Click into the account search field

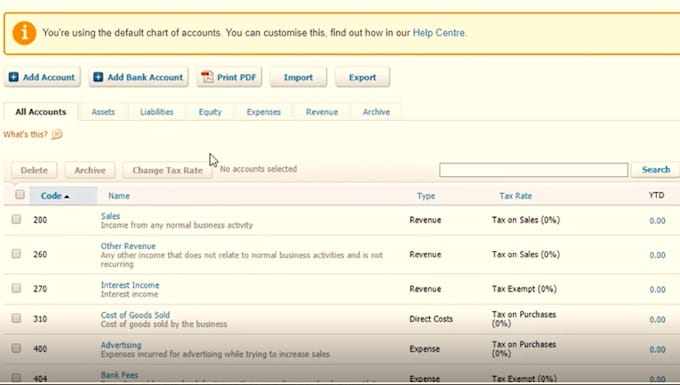533,170
